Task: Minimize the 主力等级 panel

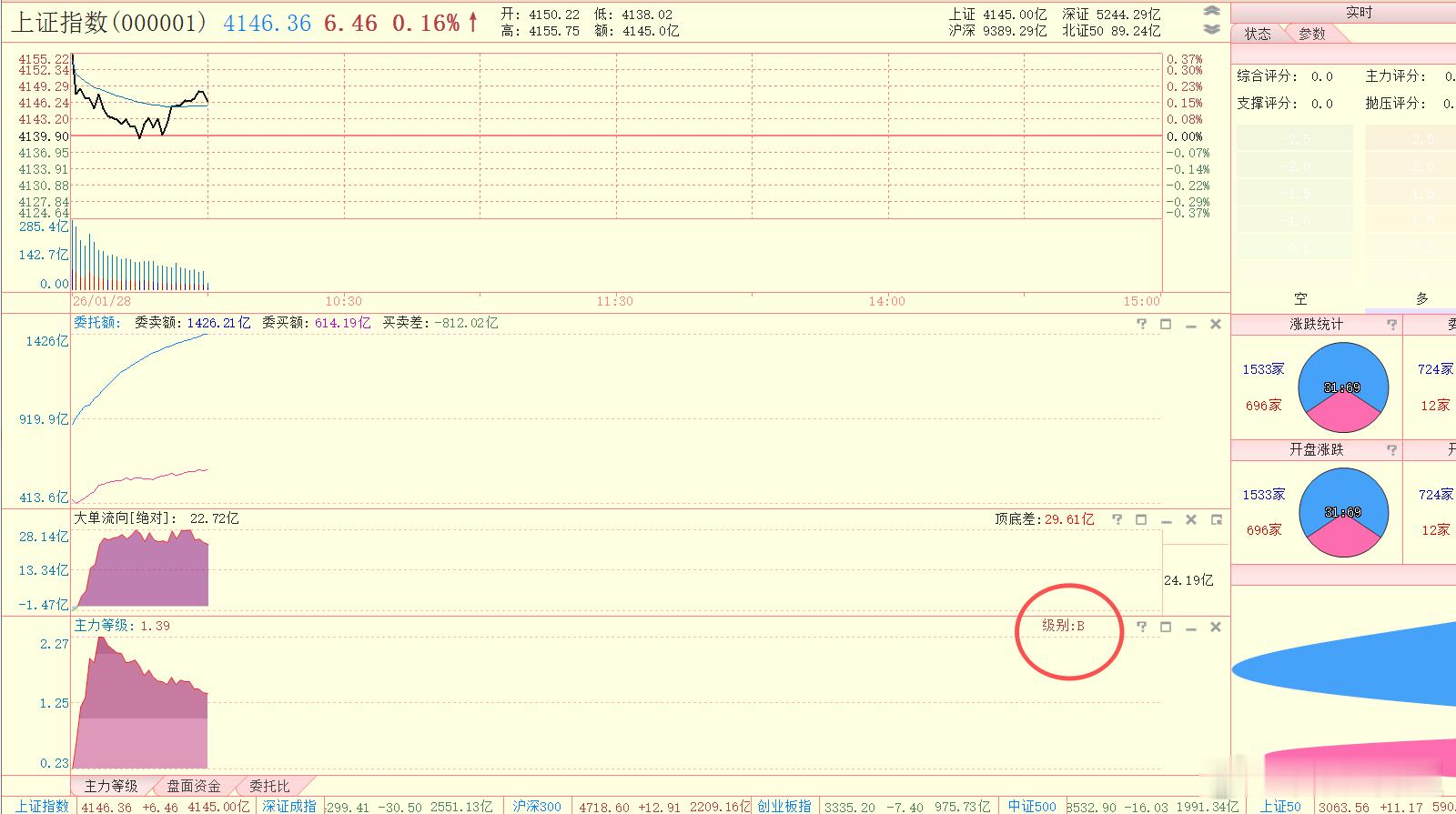Action: (1190, 628)
